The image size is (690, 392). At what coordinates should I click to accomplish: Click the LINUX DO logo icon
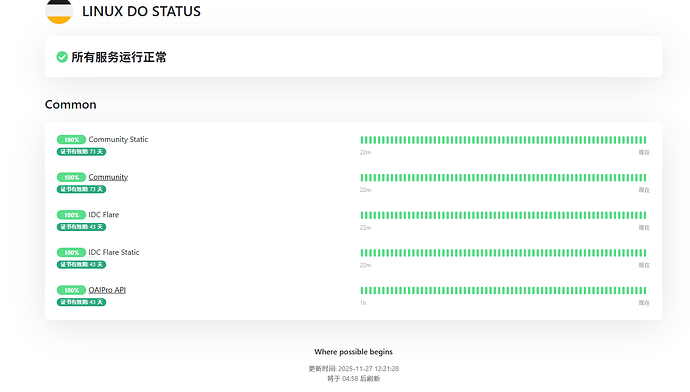59,11
